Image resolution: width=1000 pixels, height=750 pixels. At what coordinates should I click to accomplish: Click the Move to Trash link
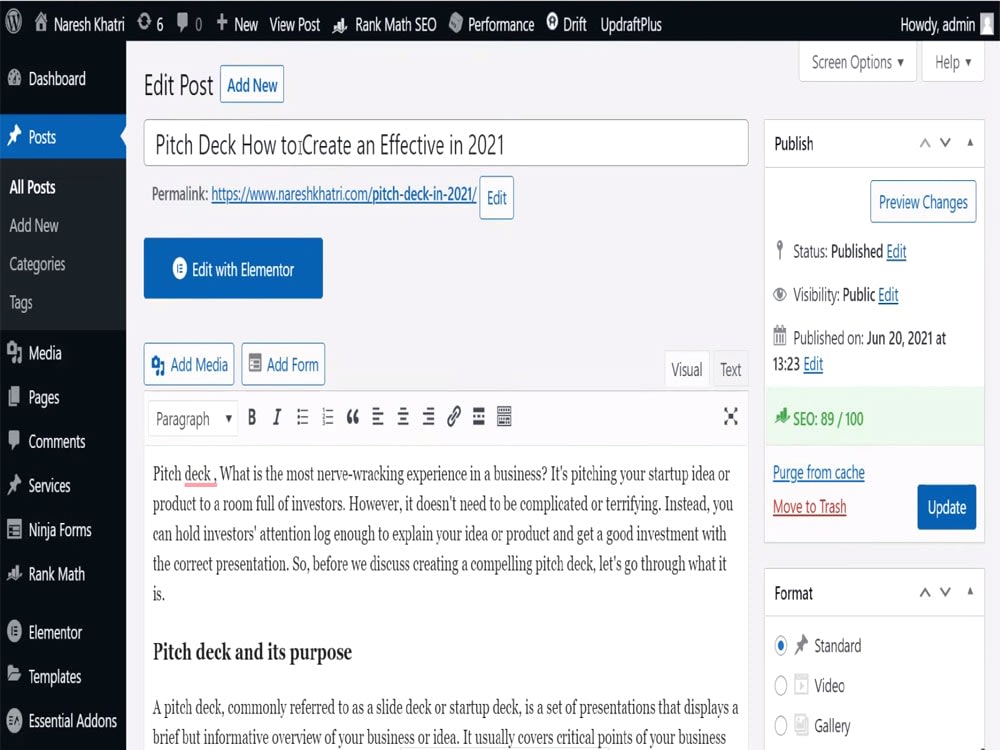pyautogui.click(x=809, y=507)
